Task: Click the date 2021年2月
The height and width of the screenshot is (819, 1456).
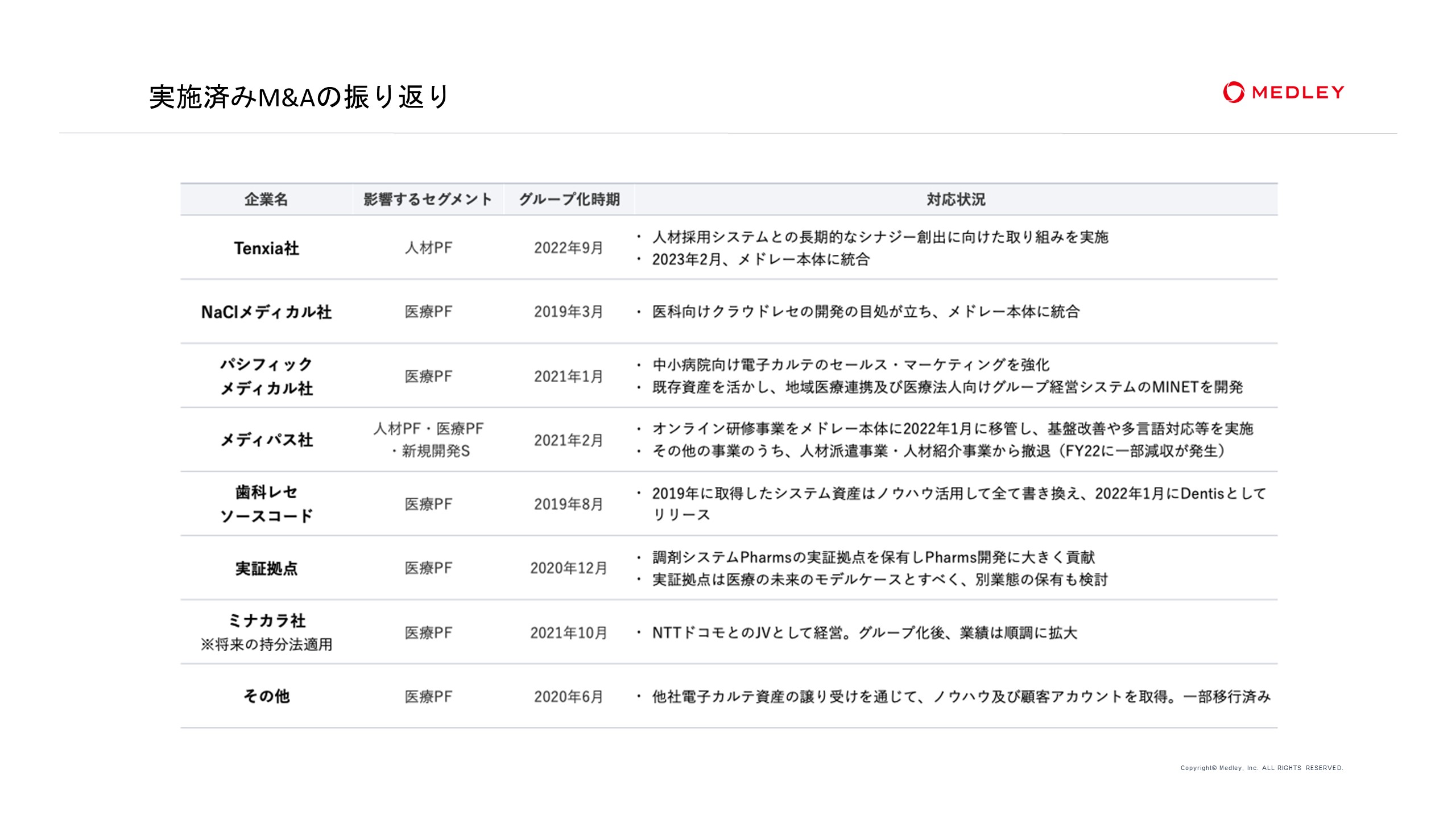Action: (569, 440)
